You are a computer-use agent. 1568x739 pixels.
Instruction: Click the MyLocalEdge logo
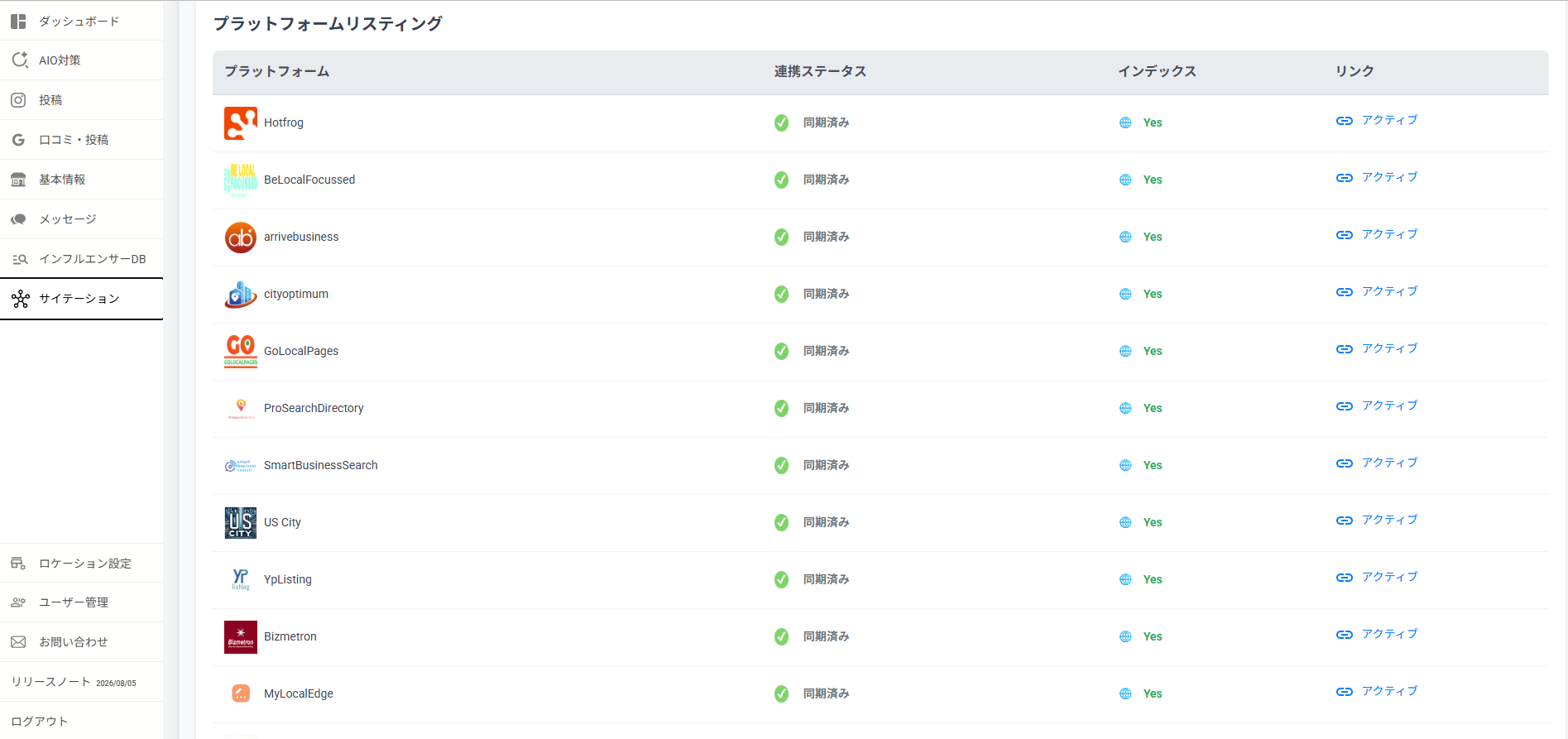[241, 693]
